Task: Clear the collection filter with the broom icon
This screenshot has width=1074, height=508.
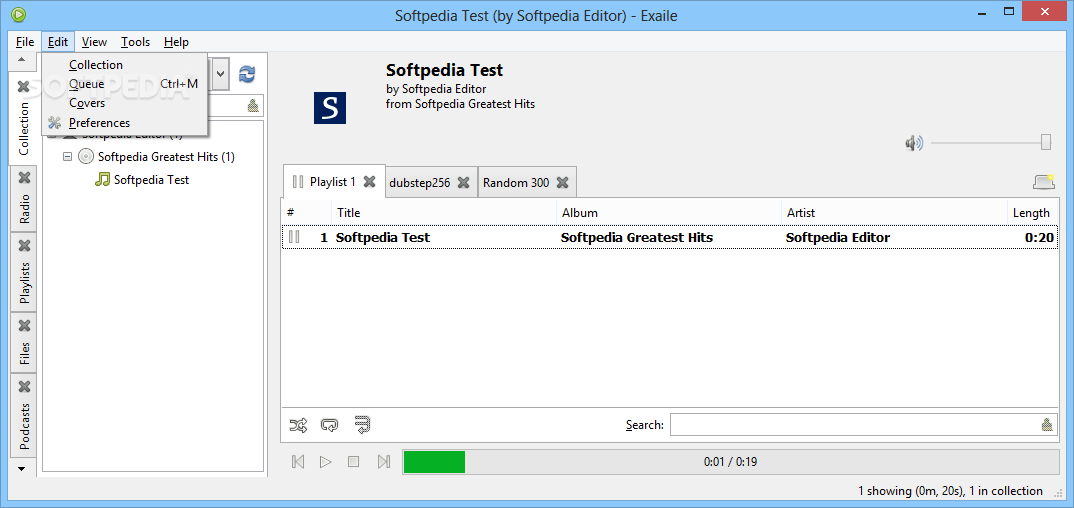Action: 253,106
